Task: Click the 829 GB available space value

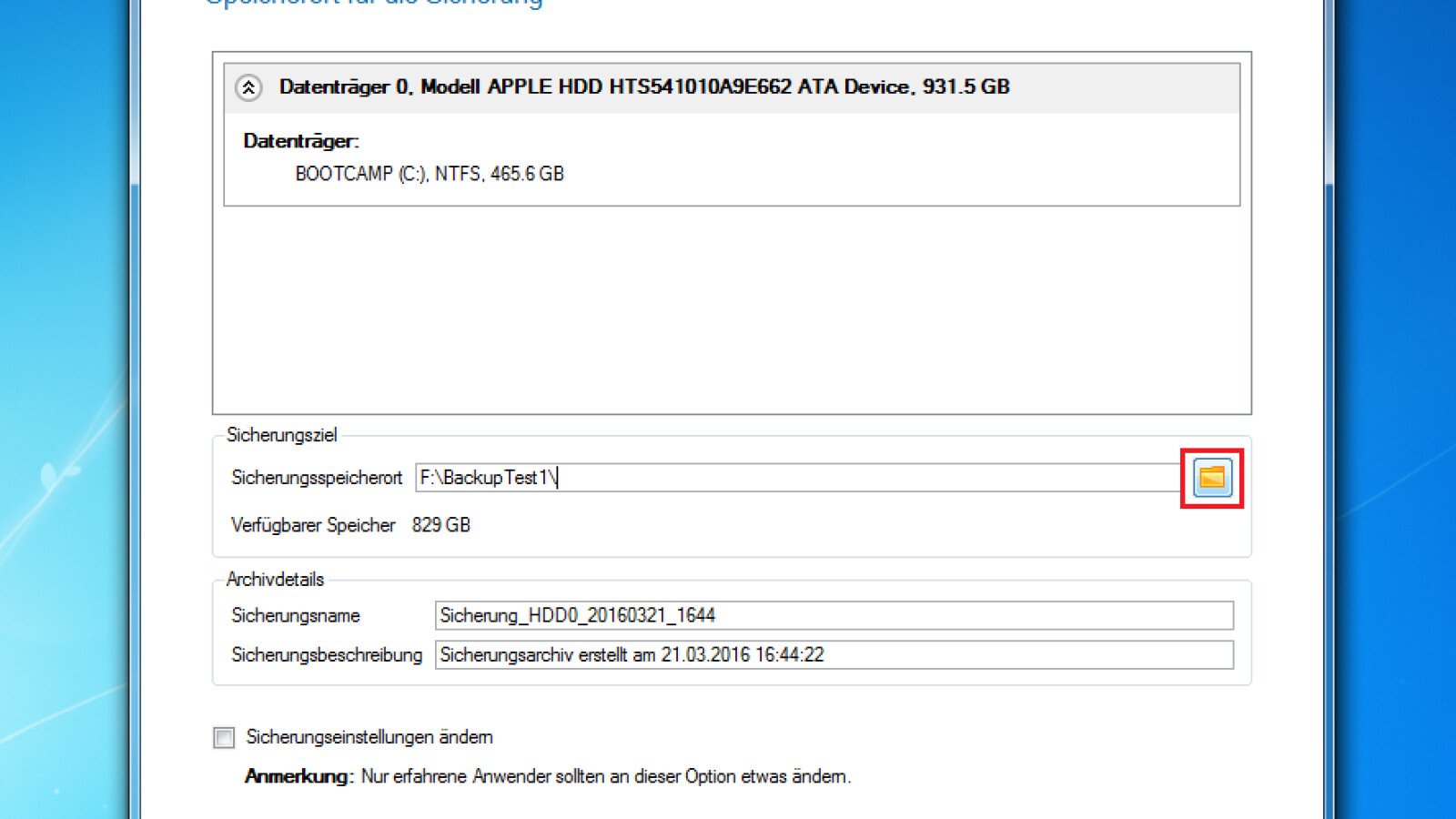Action: pyautogui.click(x=441, y=525)
